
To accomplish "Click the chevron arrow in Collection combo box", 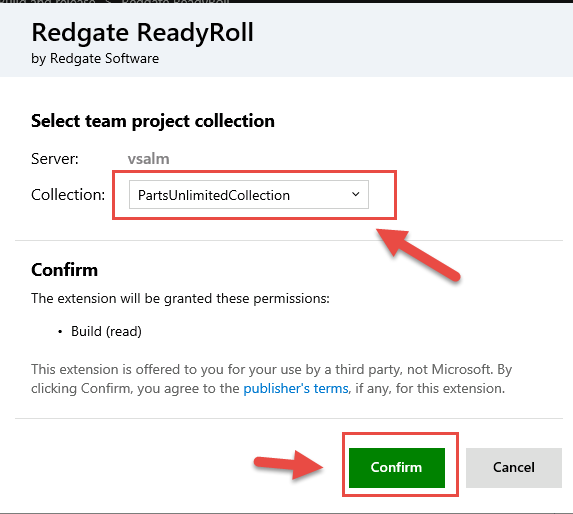I will point(356,195).
